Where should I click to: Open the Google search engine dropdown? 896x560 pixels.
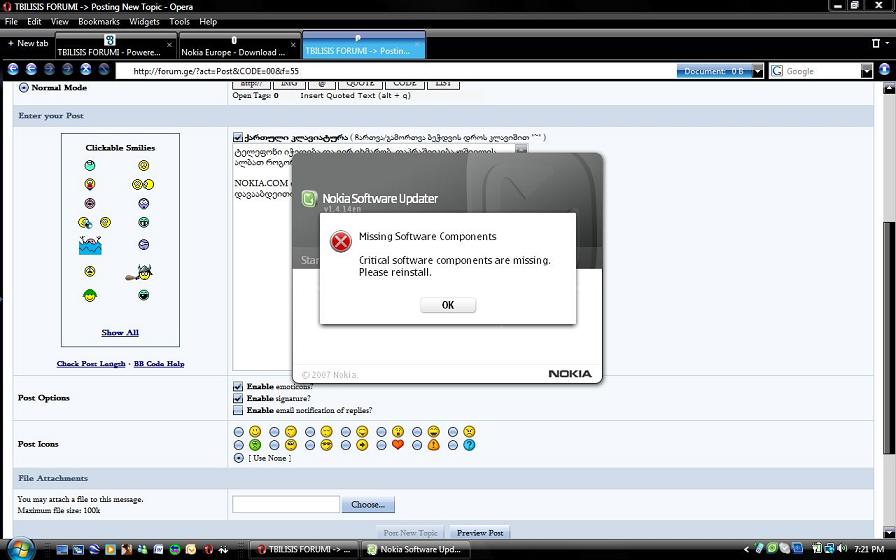[x=866, y=71]
